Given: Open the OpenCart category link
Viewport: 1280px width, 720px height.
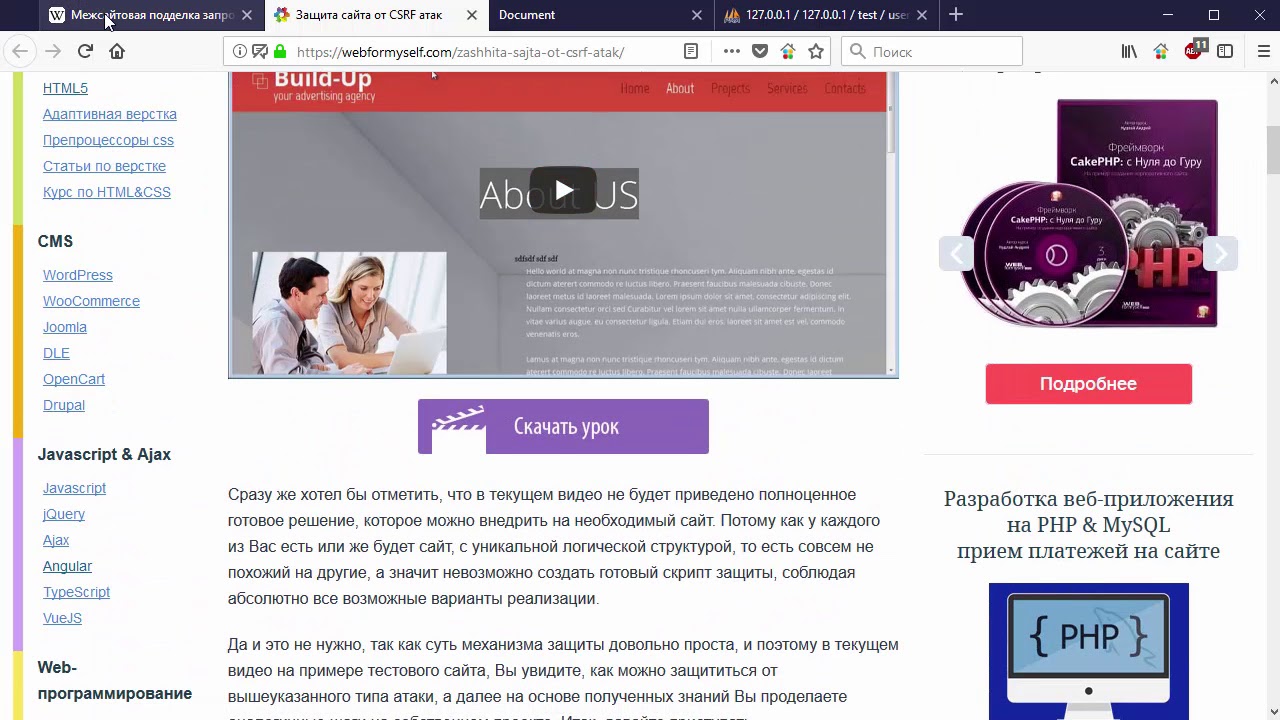Looking at the screenshot, I should tap(74, 379).
